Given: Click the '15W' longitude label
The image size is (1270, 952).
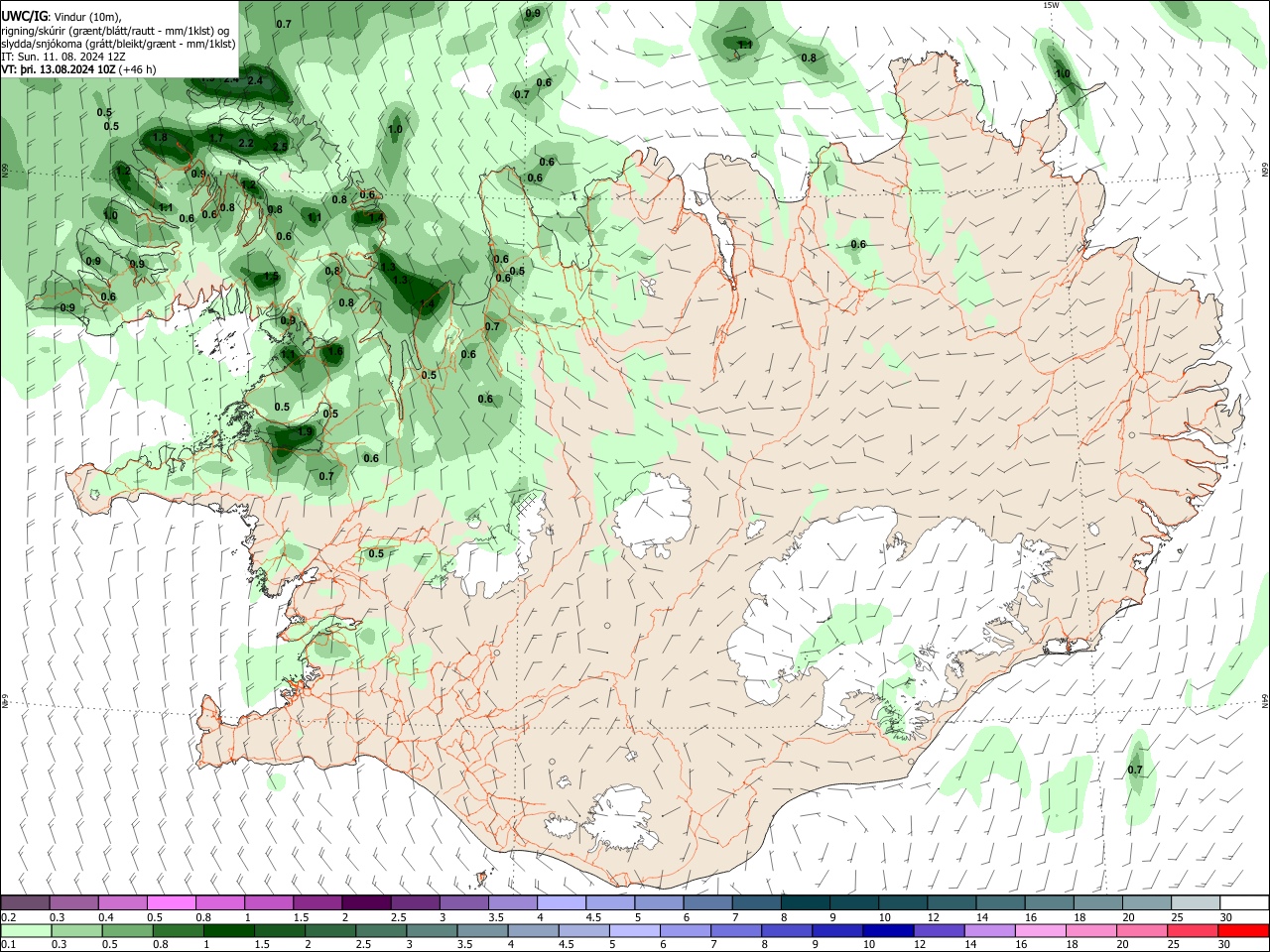Looking at the screenshot, I should (x=1051, y=5).
